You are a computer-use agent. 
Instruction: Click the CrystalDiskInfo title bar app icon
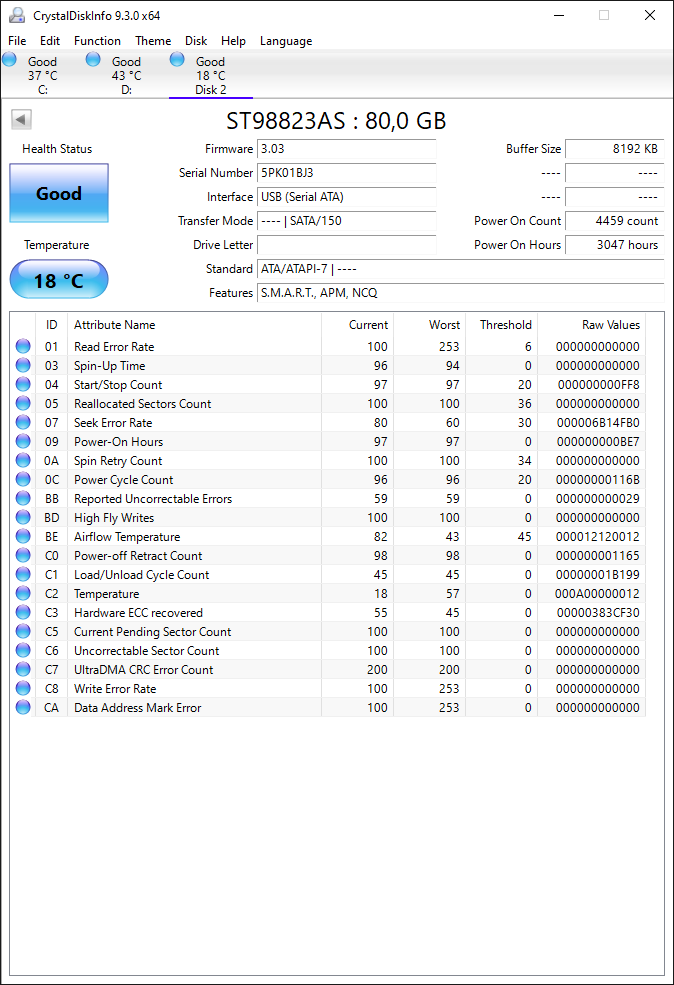17,15
